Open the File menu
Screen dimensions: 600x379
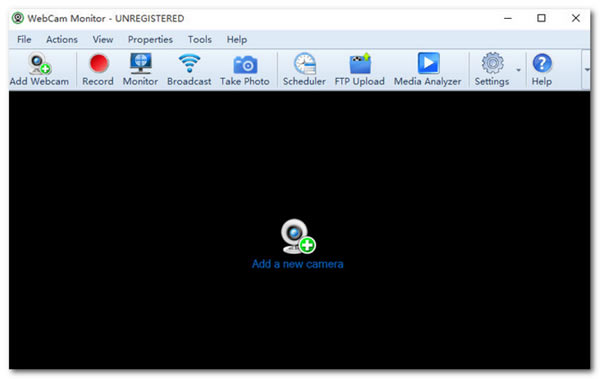coord(24,39)
